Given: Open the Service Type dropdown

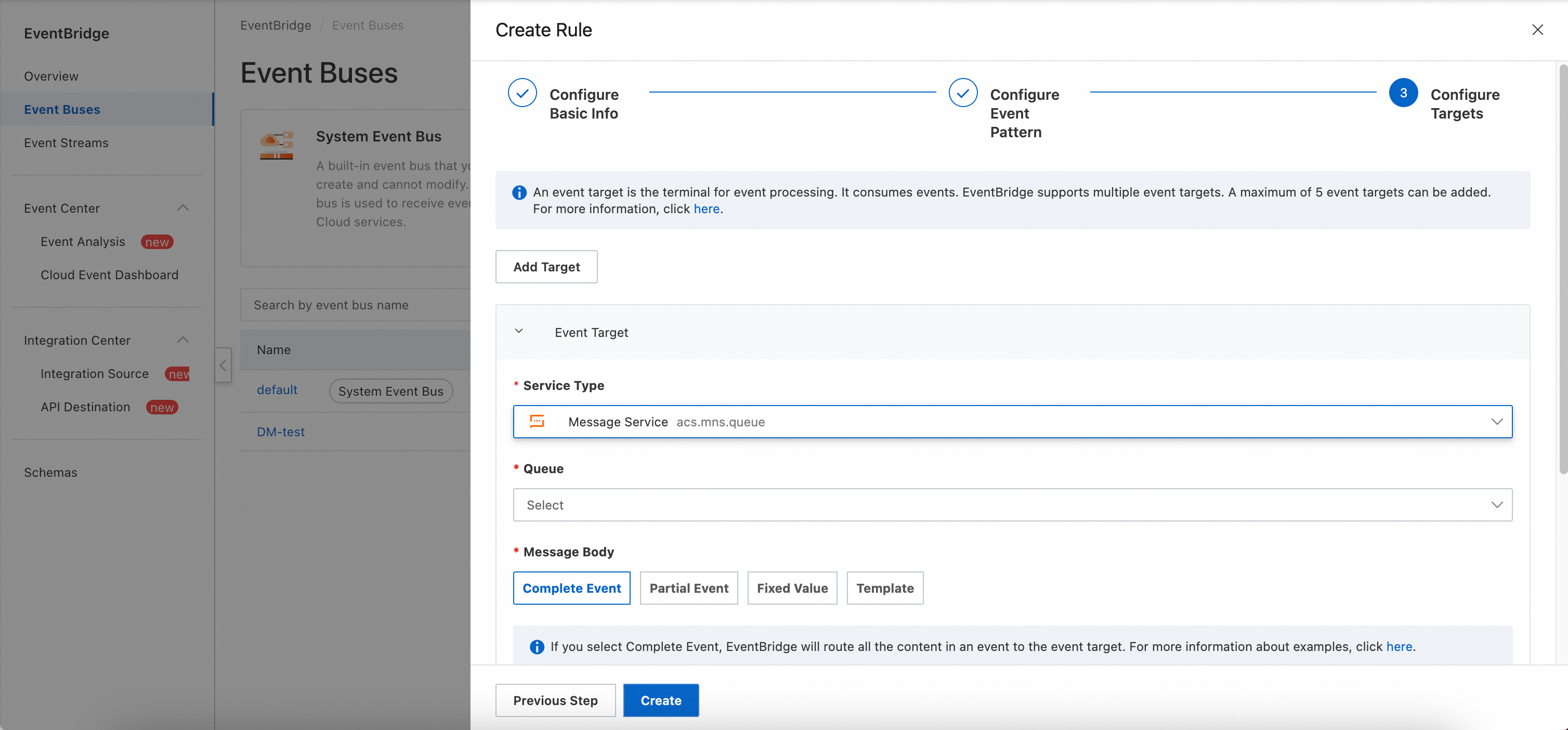Looking at the screenshot, I should [x=1012, y=421].
